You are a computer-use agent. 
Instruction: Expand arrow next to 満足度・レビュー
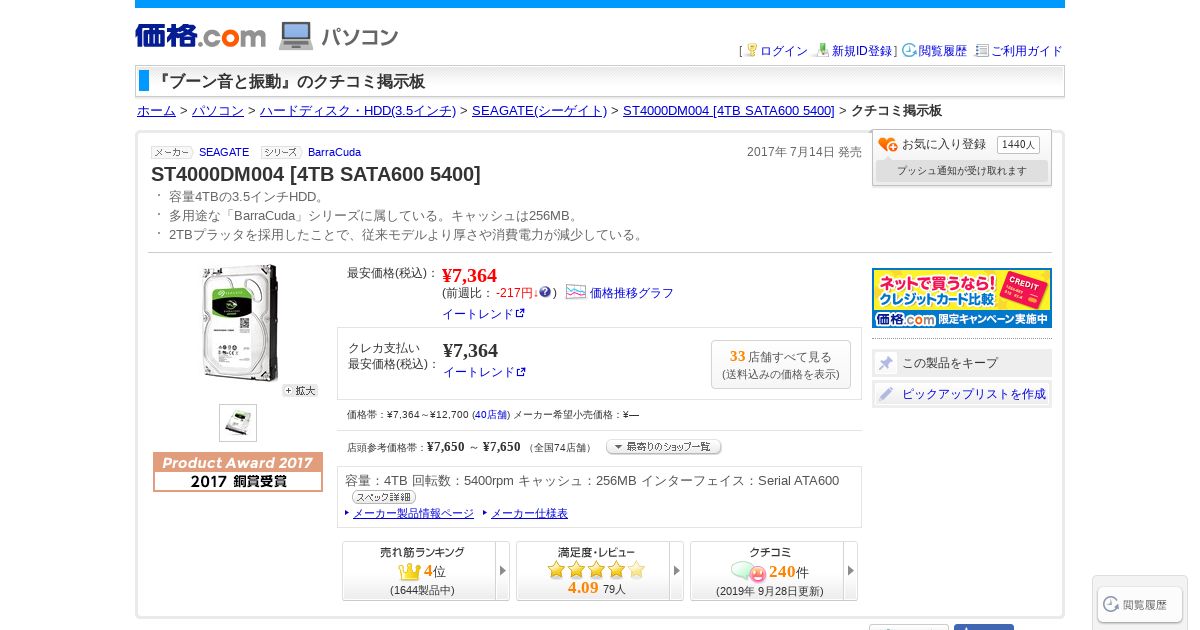click(677, 571)
